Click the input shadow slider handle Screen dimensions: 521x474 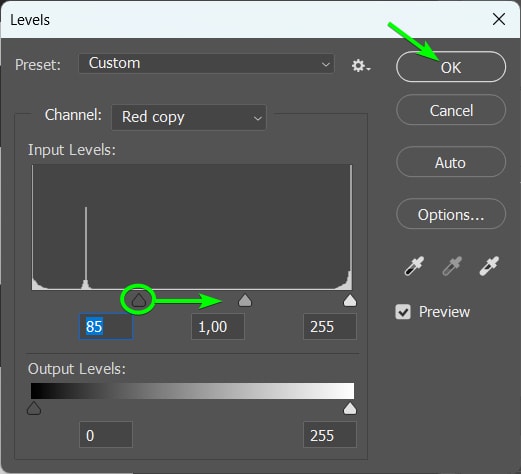coord(139,300)
